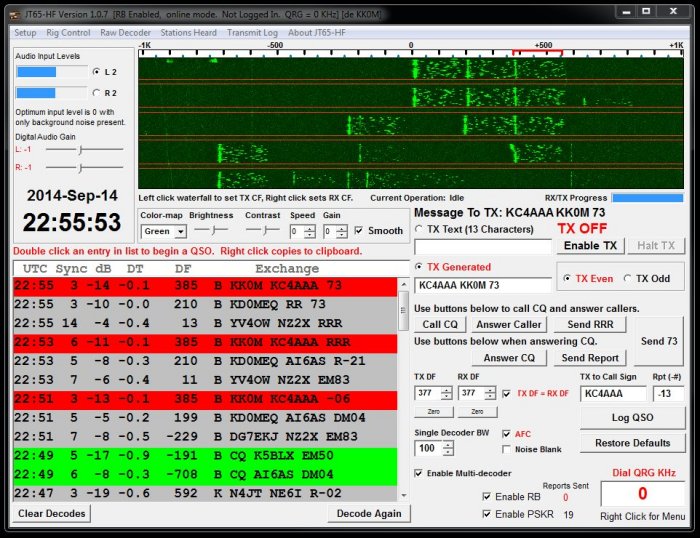Screen dimensions: 700x538
Task: Open the Transmit Log menu
Action: click(x=252, y=33)
